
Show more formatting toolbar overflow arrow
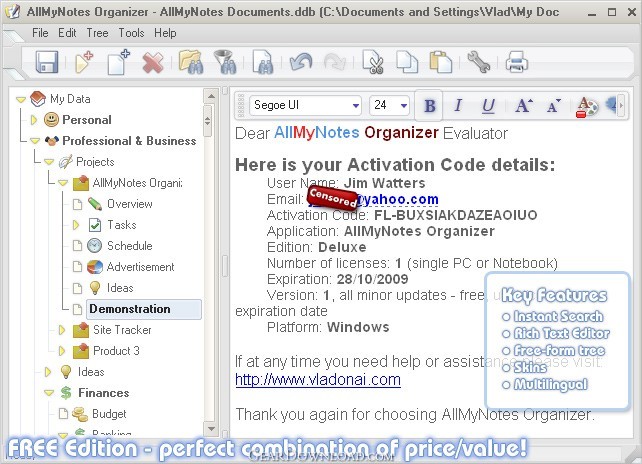click(x=622, y=106)
